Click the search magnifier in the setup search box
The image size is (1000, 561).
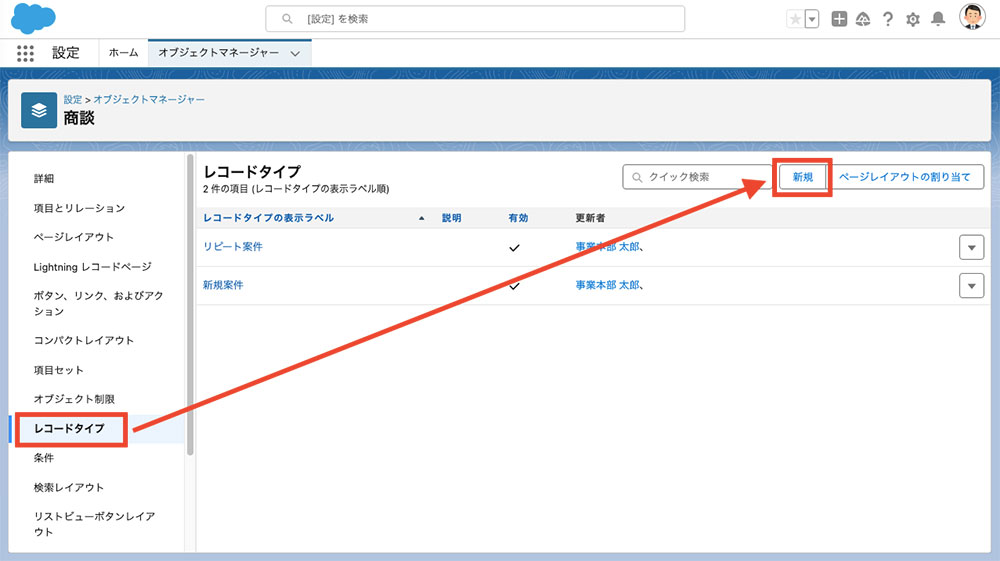point(288,19)
